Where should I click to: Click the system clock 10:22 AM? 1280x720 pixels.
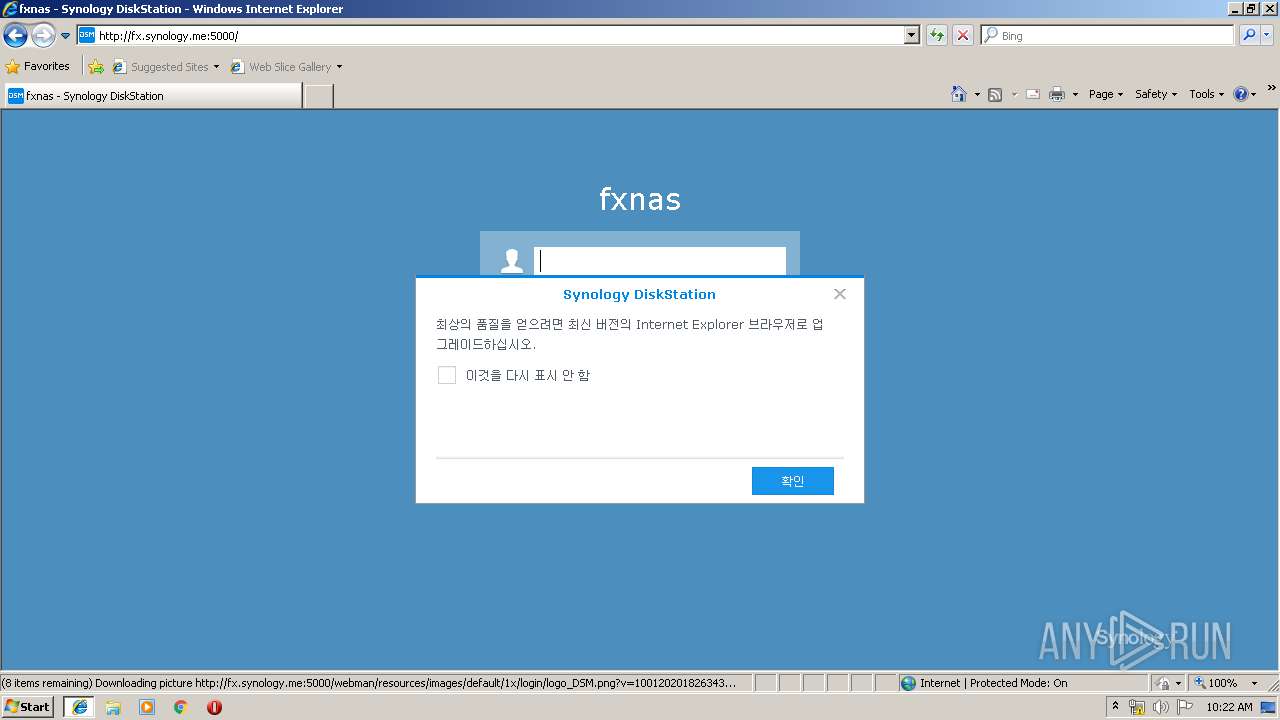click(1229, 707)
